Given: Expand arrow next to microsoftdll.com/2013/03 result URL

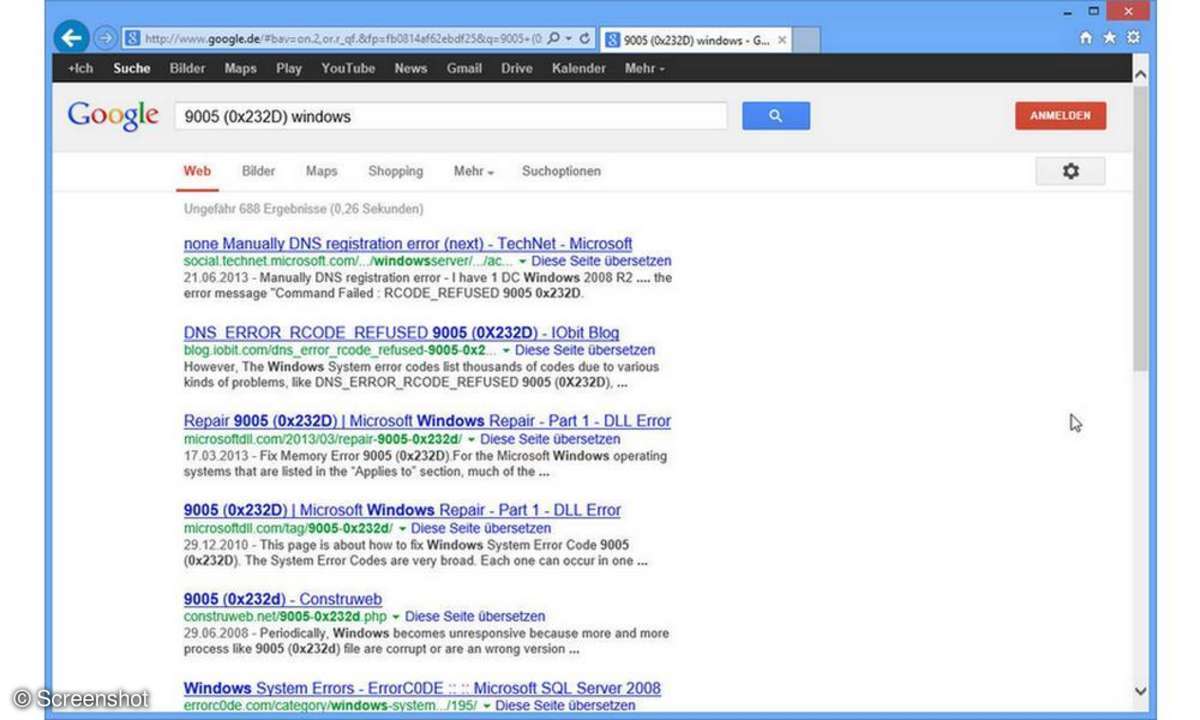Looking at the screenshot, I should click(x=471, y=440).
